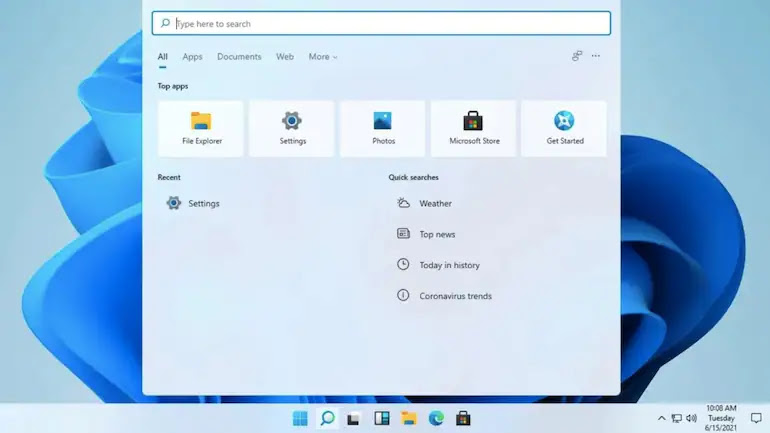Switch to the Apps search tab

tap(192, 57)
